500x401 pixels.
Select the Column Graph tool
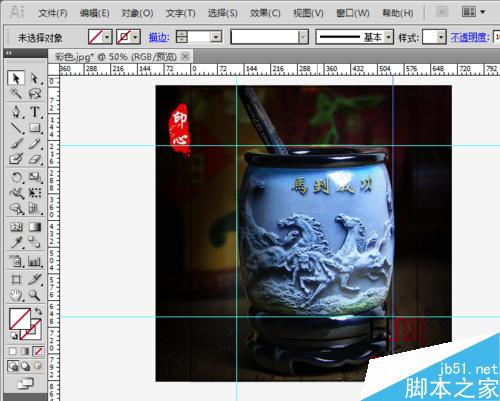click(x=35, y=261)
